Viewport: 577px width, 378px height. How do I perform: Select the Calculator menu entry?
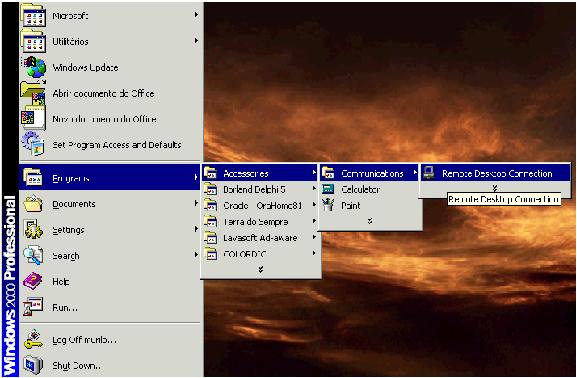click(369, 189)
